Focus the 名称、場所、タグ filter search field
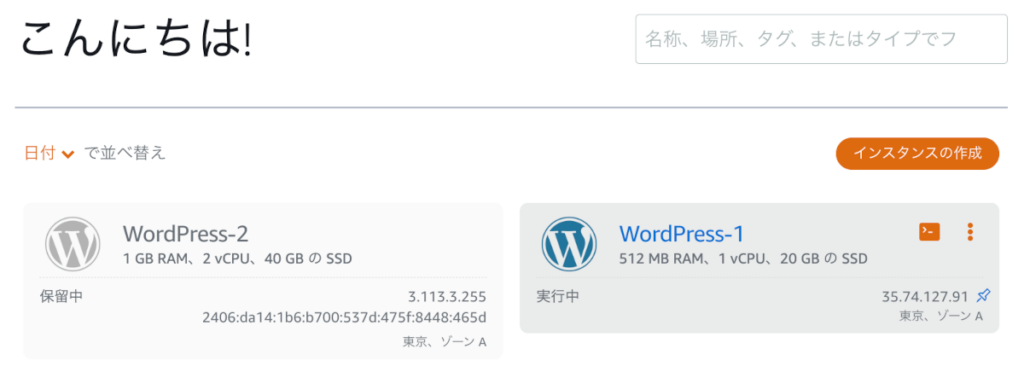The height and width of the screenshot is (372, 1024). (x=821, y=39)
